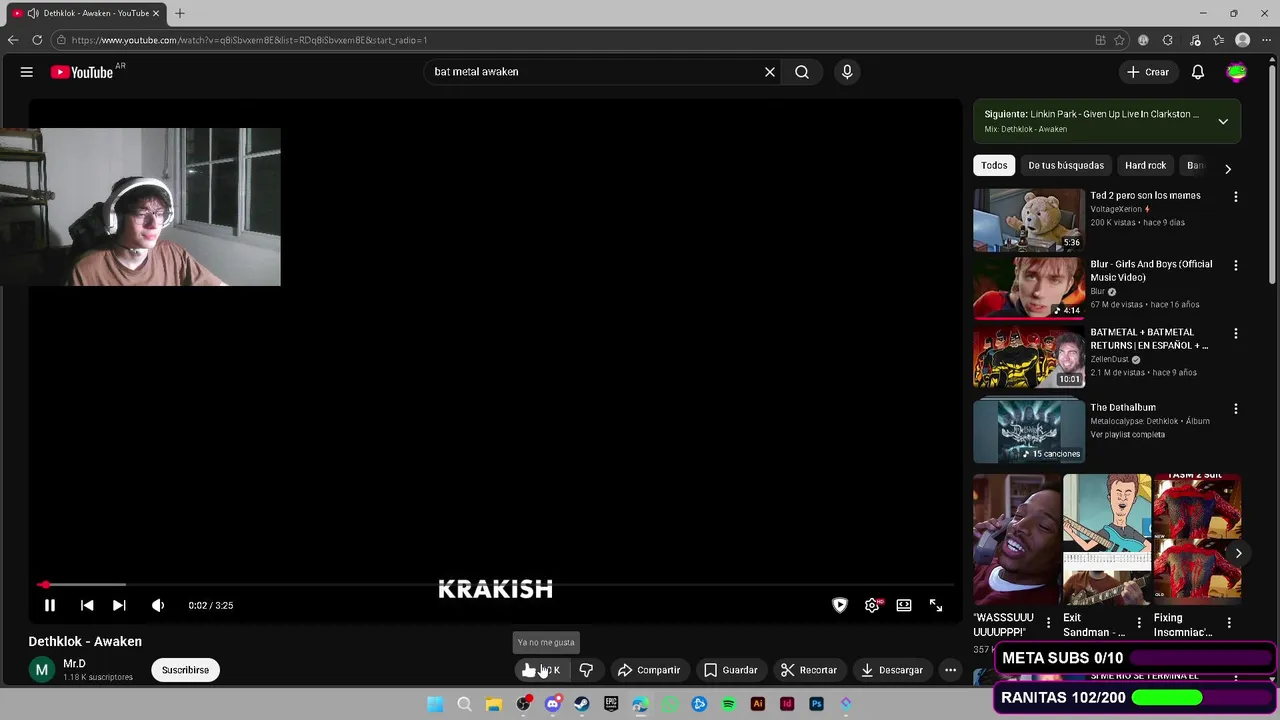Close the Dethklok - Awaken tab
The height and width of the screenshot is (720, 1280).
(x=156, y=13)
